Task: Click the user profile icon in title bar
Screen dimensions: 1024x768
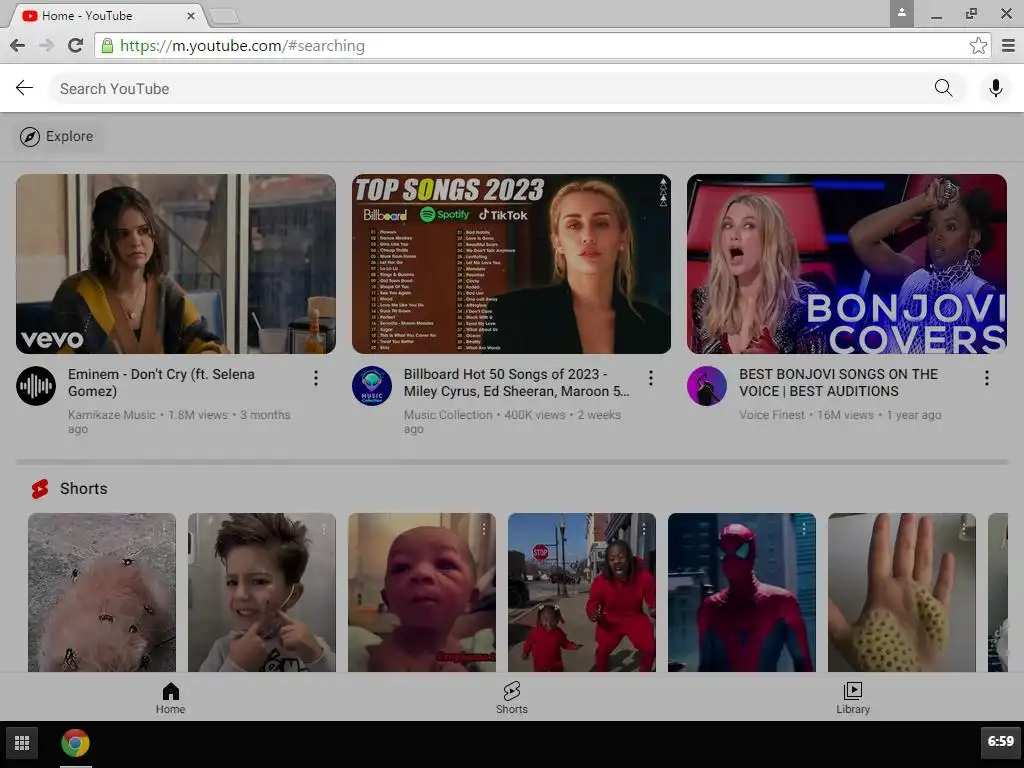Action: coord(901,13)
